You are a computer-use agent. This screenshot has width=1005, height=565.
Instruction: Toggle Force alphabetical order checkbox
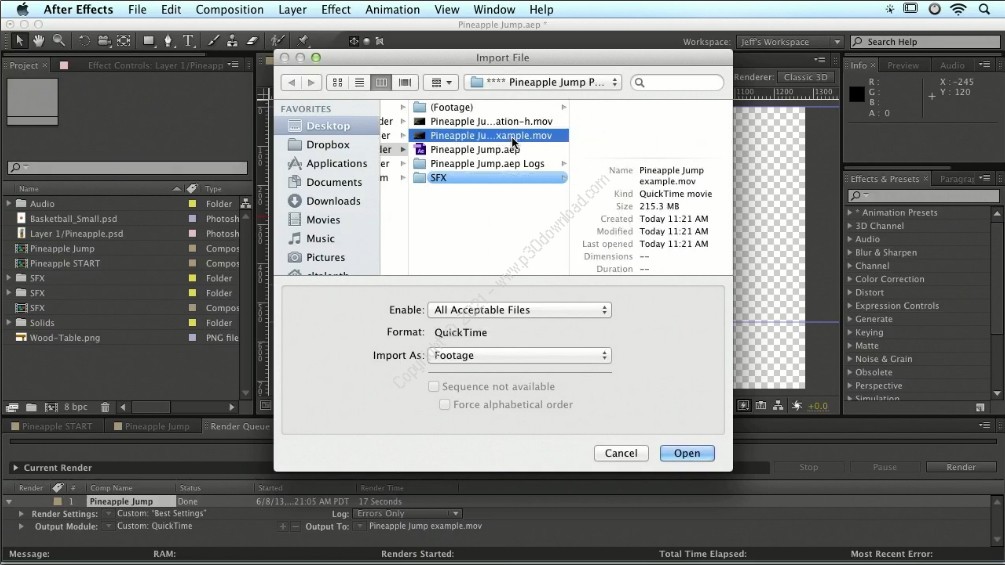[444, 404]
